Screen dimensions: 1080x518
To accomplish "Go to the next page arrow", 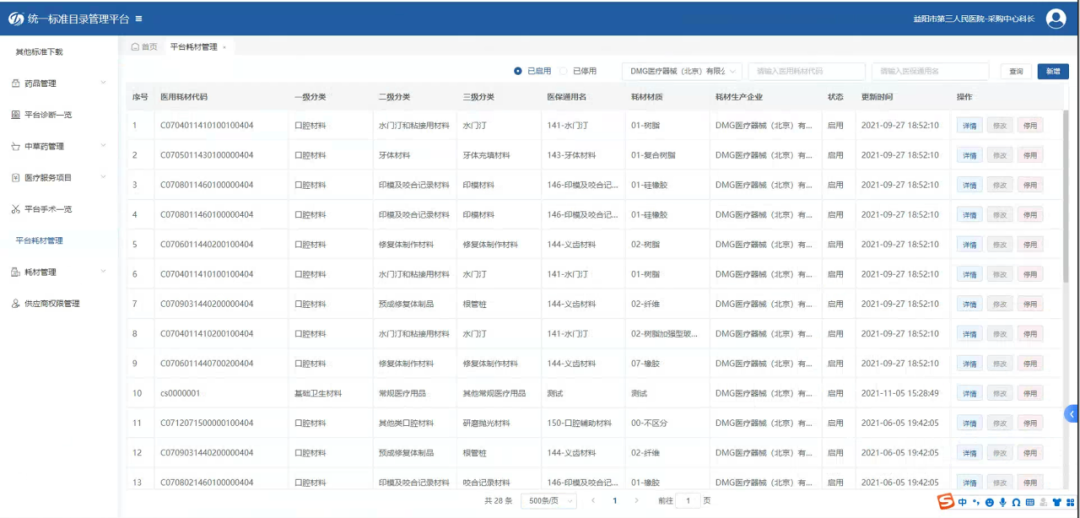I will (x=636, y=501).
